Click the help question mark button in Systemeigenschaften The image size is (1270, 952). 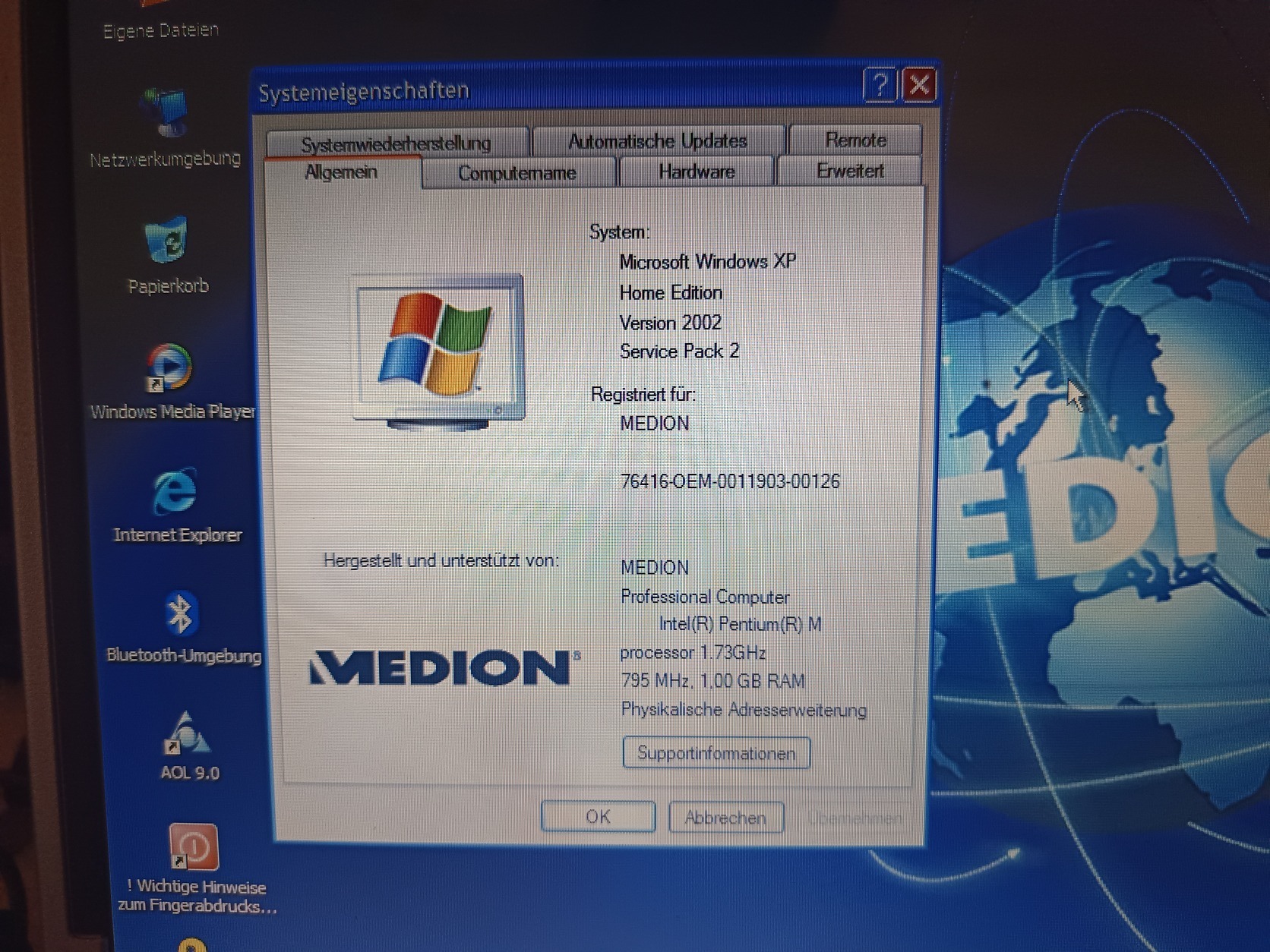880,85
